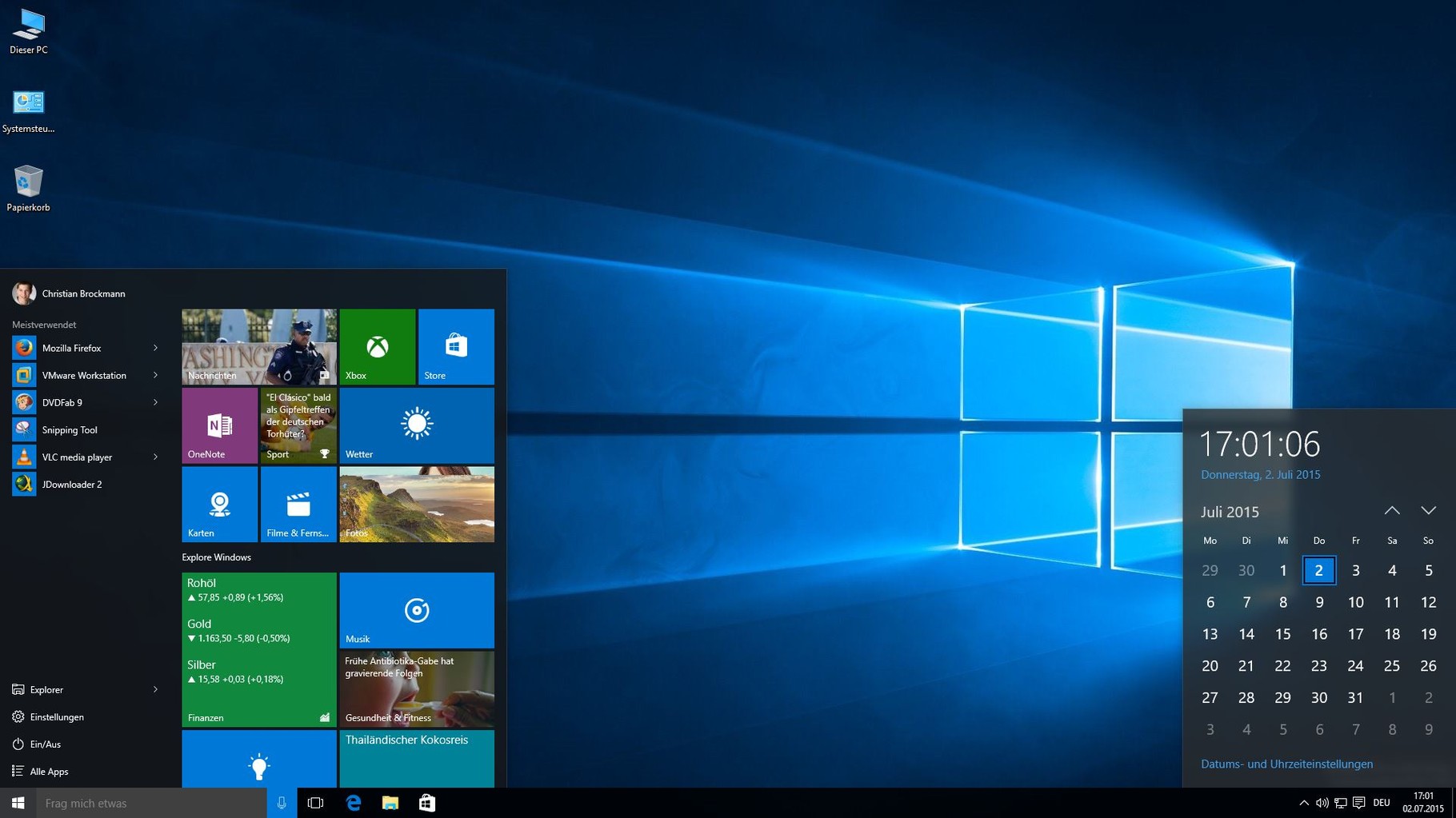Open the Xbox tile
This screenshot has width=1456, height=818.
point(377,346)
